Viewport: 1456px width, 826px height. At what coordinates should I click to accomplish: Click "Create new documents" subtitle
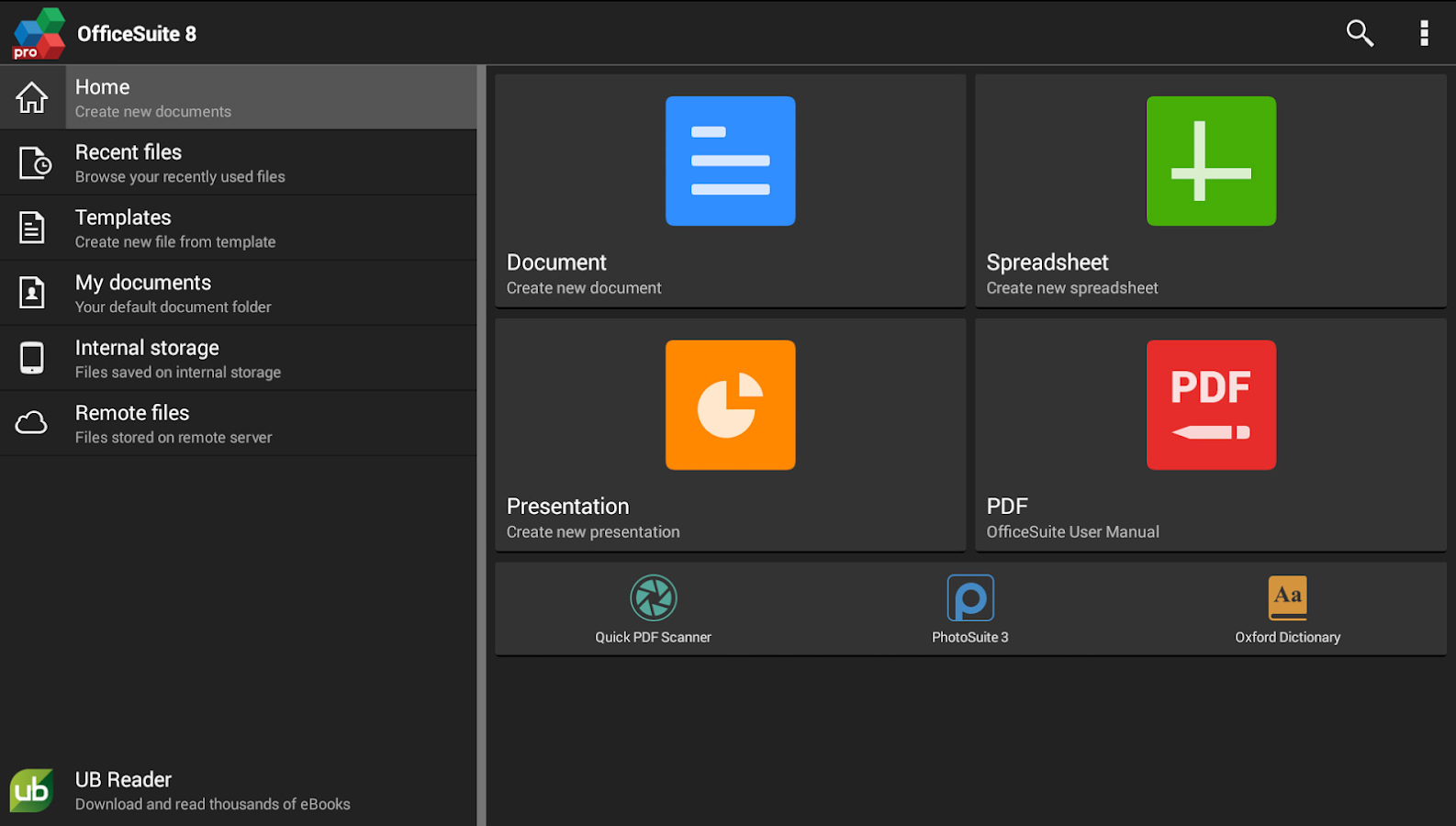click(x=153, y=112)
